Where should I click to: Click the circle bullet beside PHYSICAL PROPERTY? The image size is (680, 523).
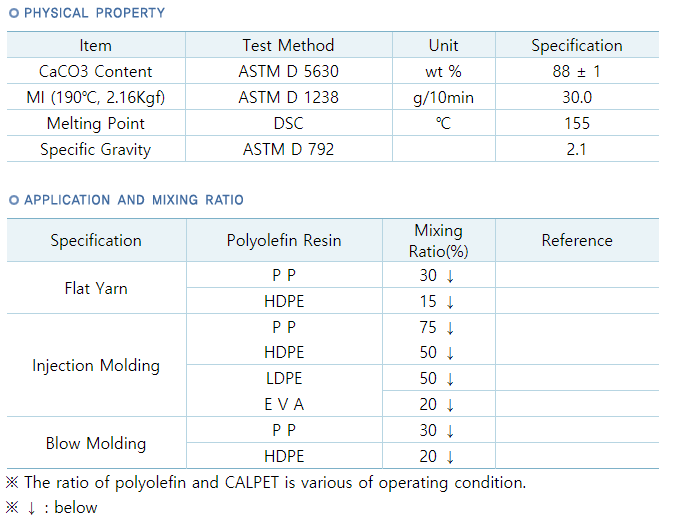click(x=14, y=13)
